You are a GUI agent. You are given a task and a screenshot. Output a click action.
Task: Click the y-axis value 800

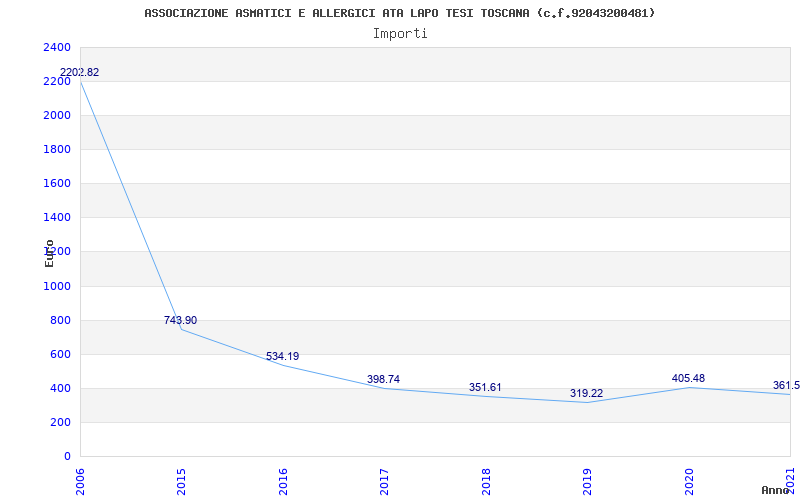pos(61,321)
